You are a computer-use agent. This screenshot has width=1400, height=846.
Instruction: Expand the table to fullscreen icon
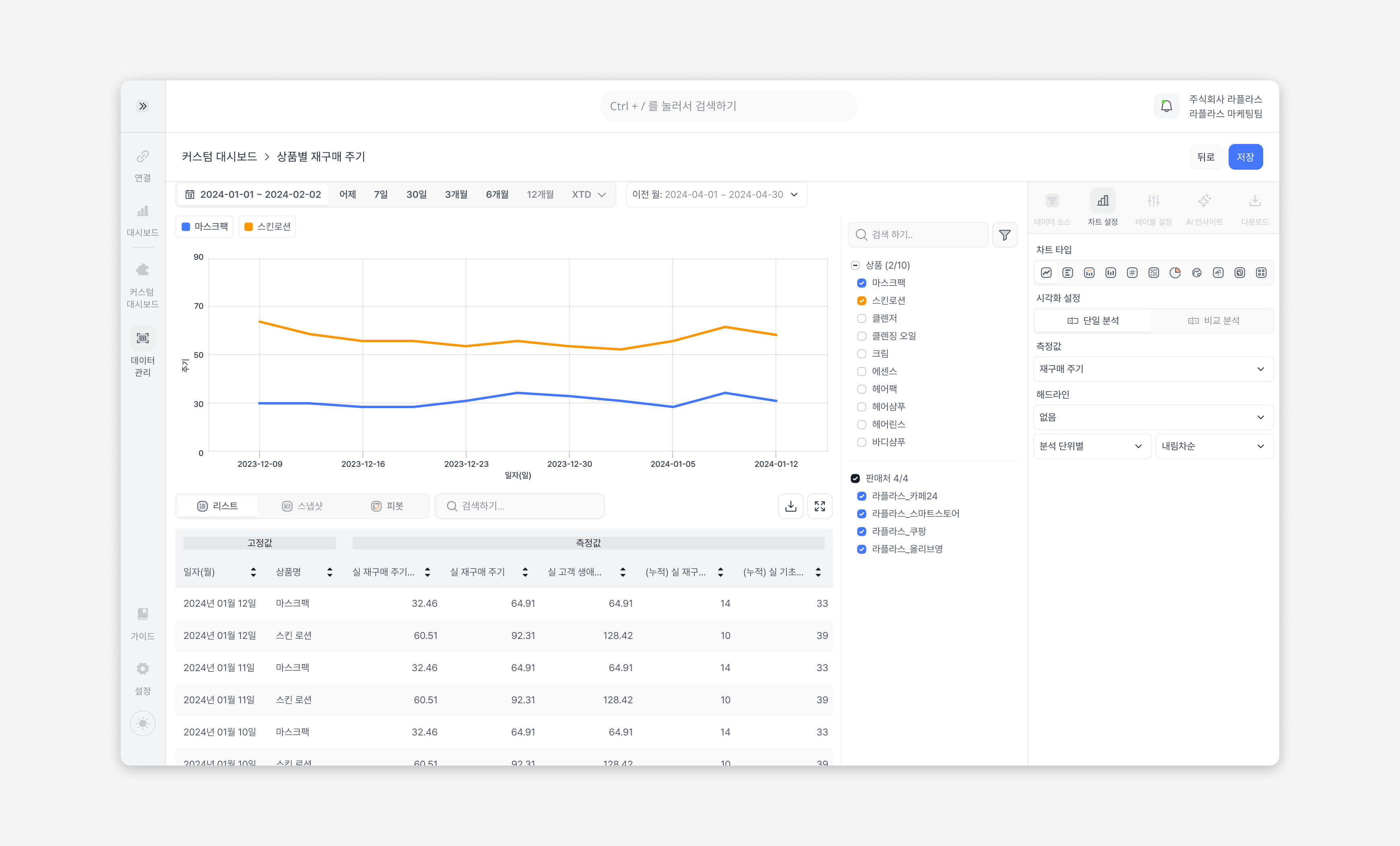tap(819, 506)
